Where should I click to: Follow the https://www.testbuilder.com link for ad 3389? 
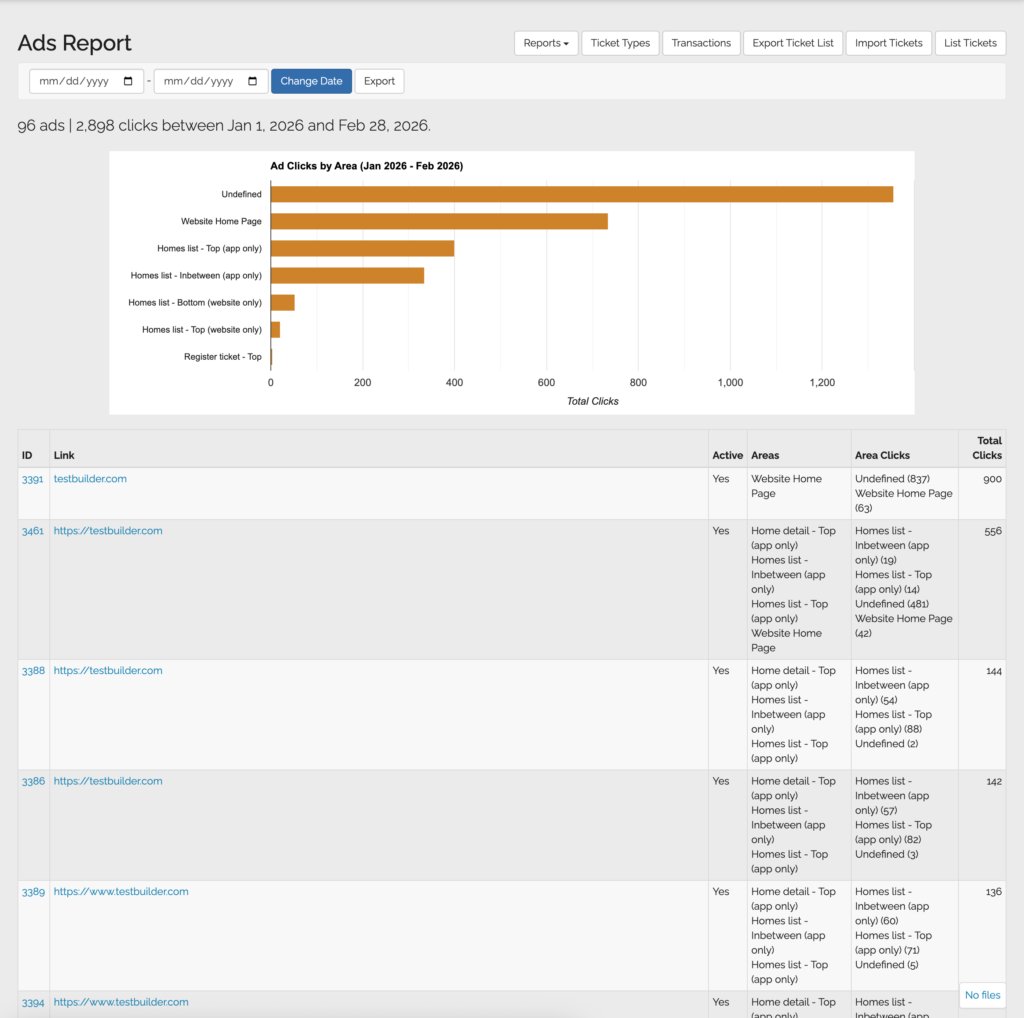tap(121, 892)
